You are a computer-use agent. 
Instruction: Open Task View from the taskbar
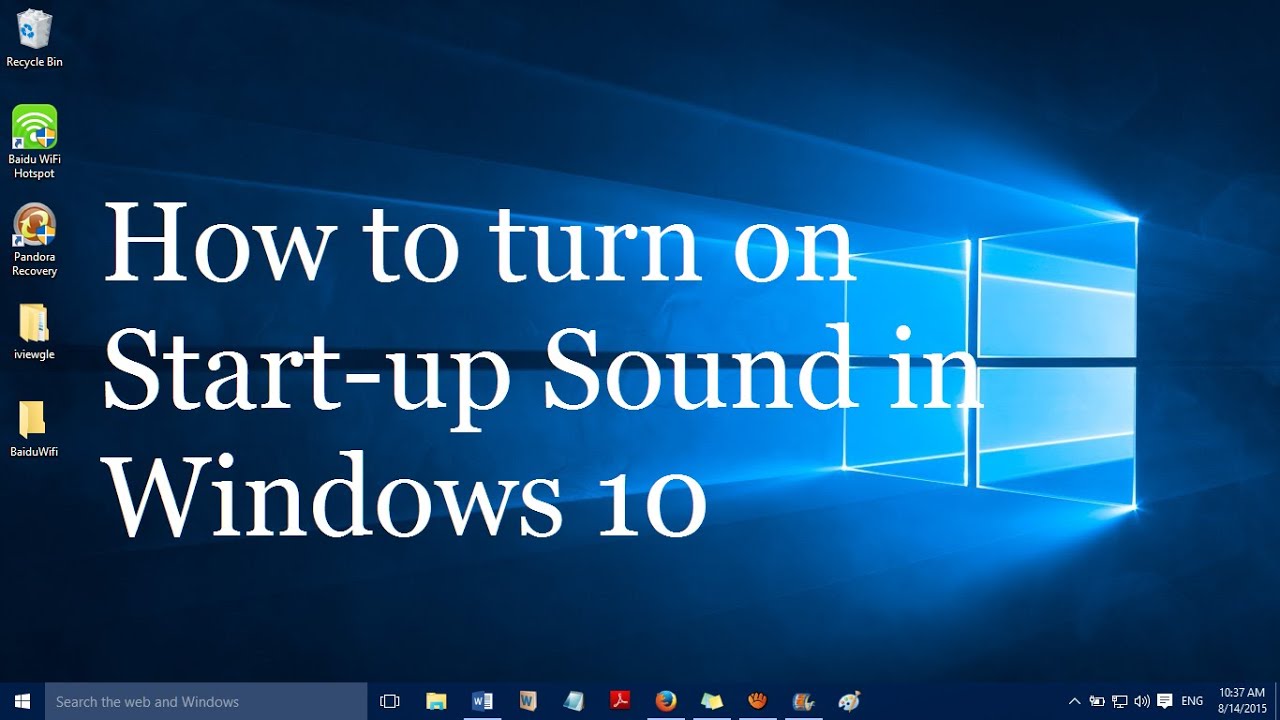pyautogui.click(x=390, y=701)
